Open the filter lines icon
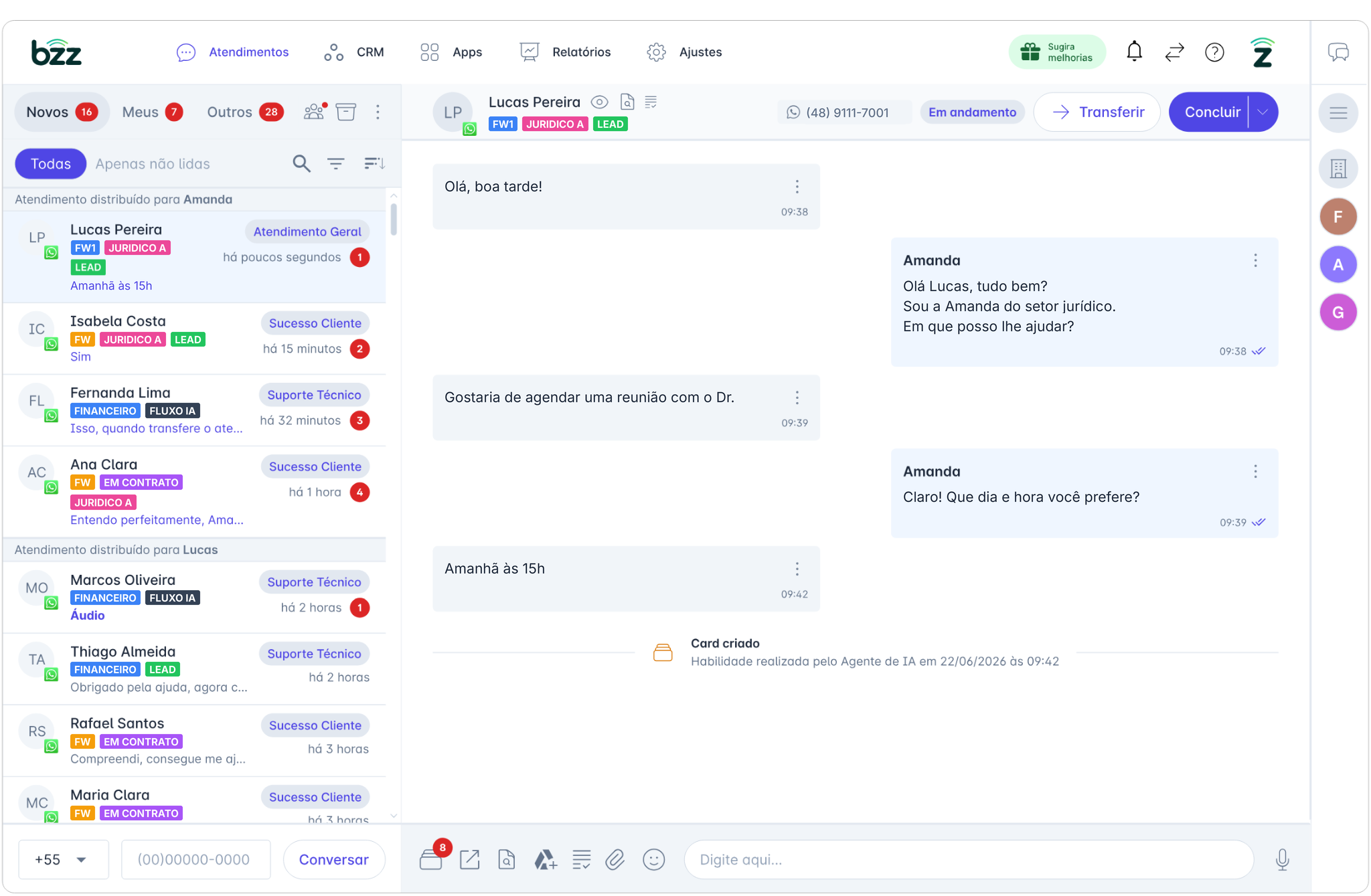The height and width of the screenshot is (896, 1371). (x=336, y=163)
